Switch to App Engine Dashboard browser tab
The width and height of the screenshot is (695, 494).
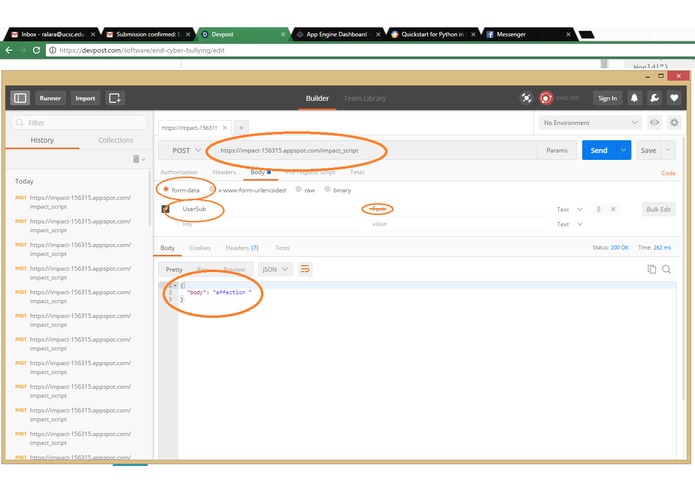(x=336, y=34)
